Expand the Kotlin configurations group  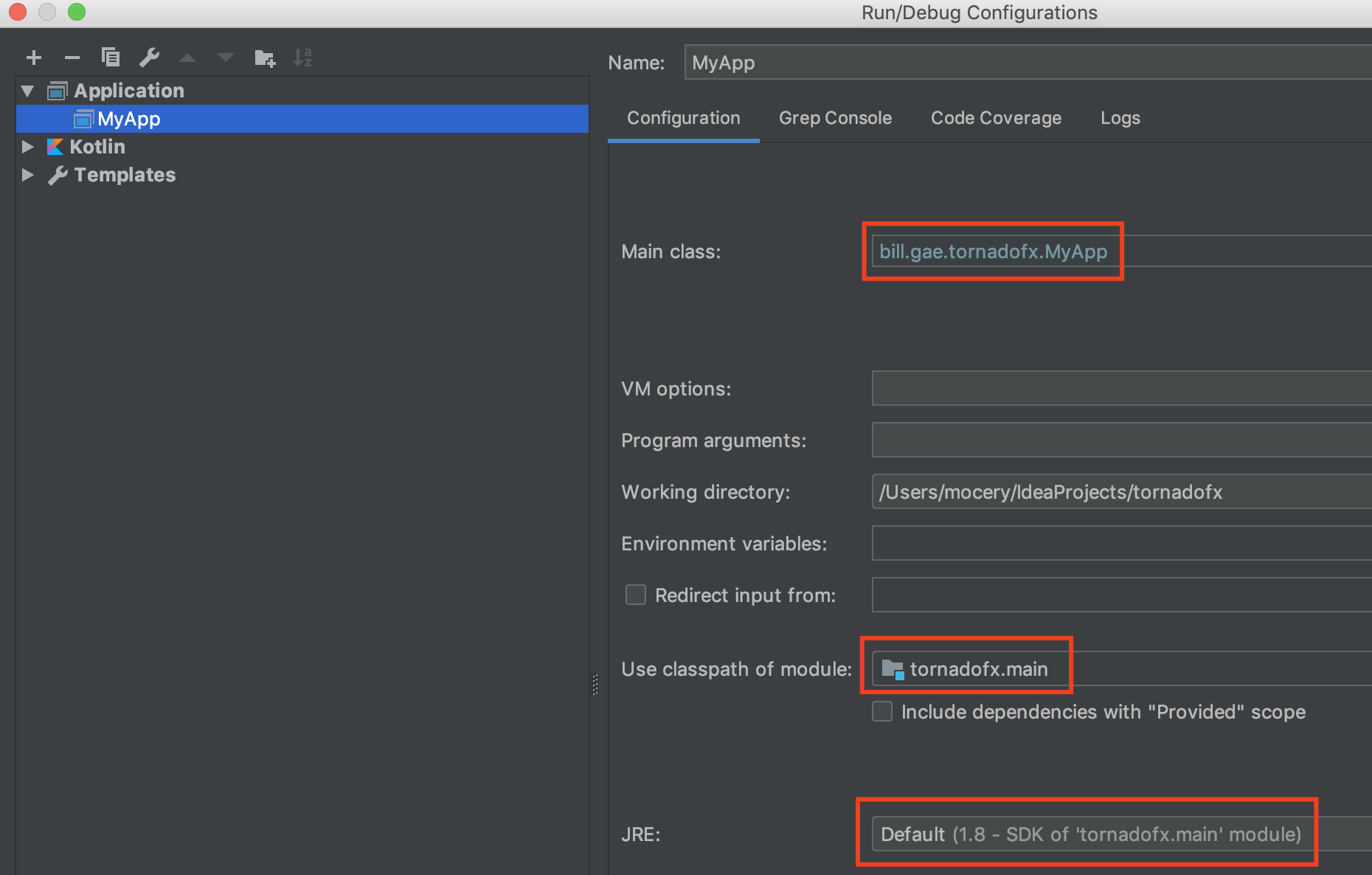[x=27, y=146]
